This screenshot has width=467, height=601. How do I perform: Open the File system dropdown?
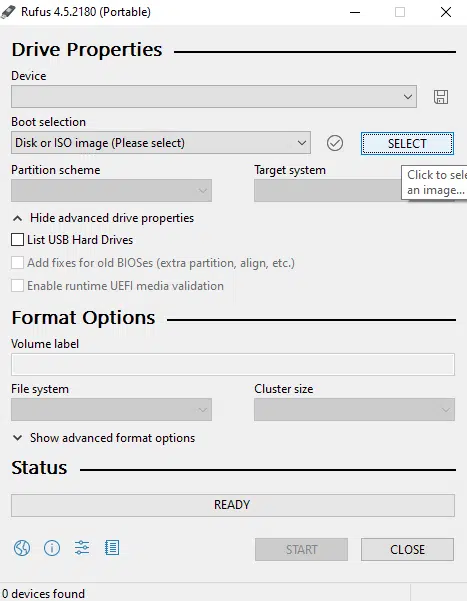111,409
